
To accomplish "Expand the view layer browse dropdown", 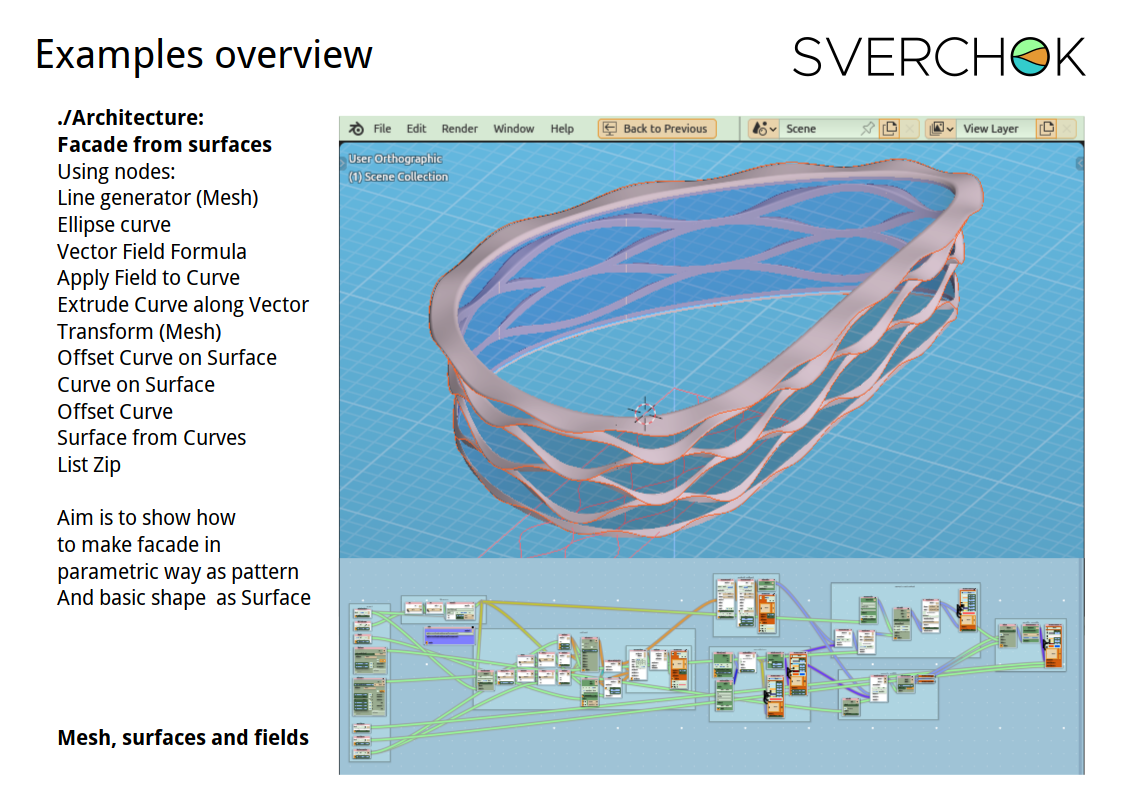I will tap(941, 129).
